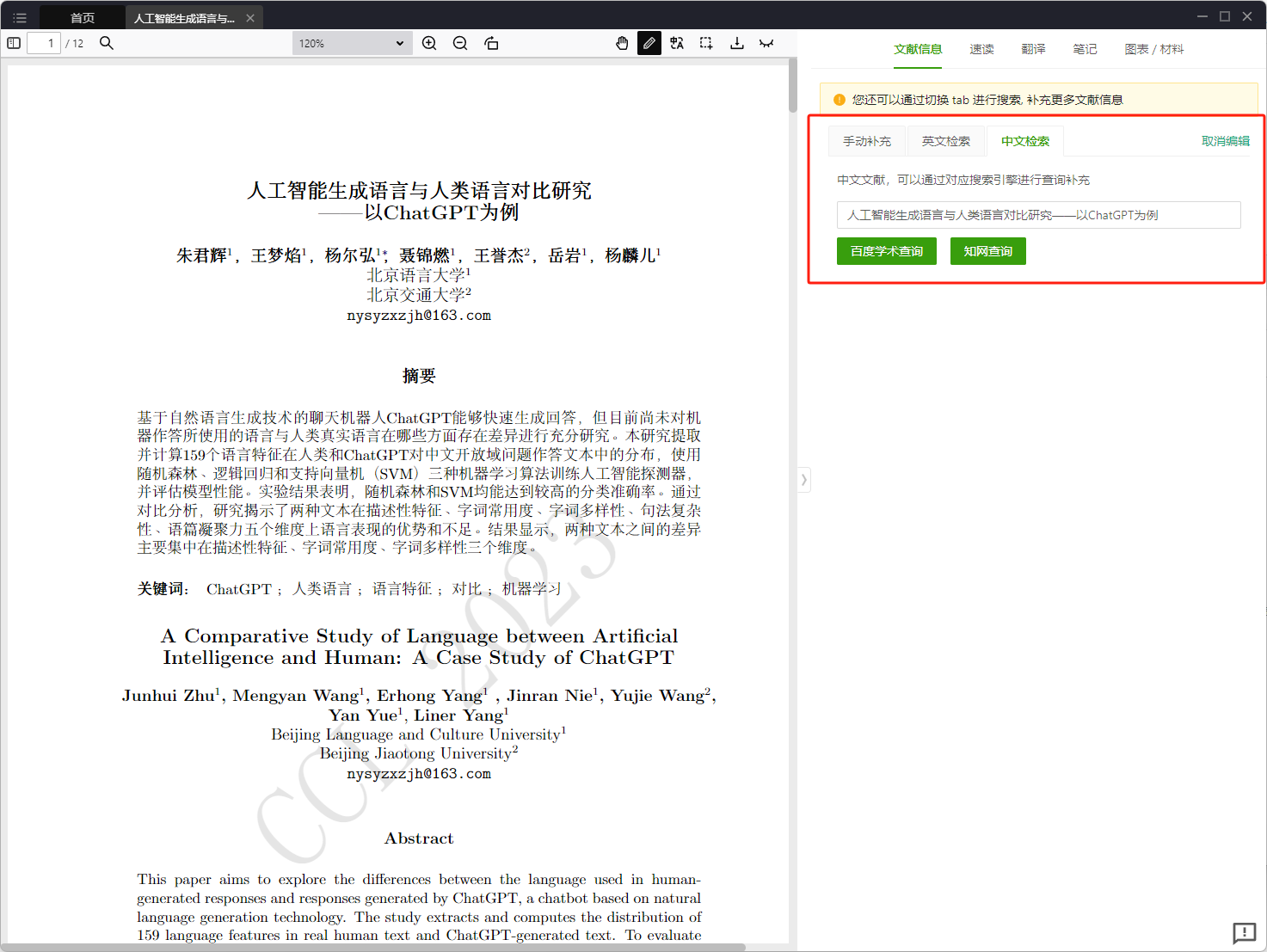Image resolution: width=1267 pixels, height=952 pixels.
Task: Click the English title 'A Comparative Study' line
Action: (419, 636)
